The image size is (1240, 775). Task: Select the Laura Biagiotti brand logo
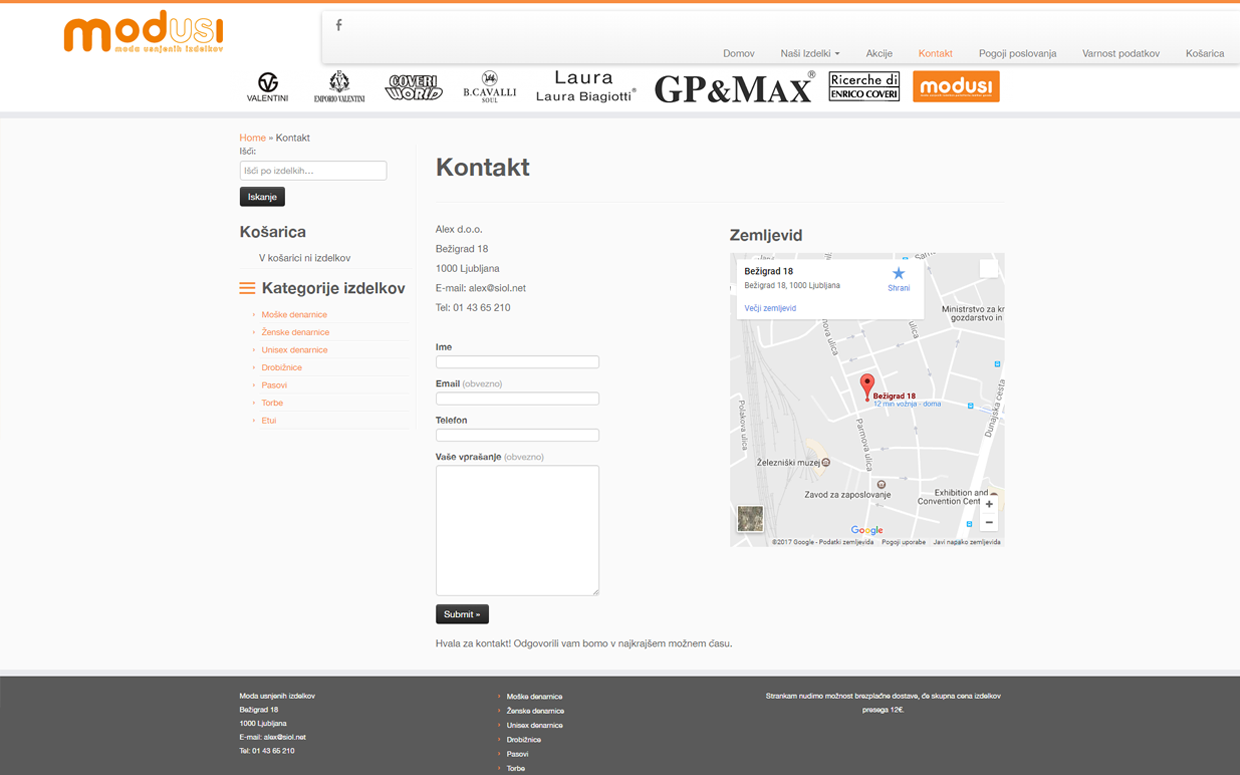pos(585,85)
